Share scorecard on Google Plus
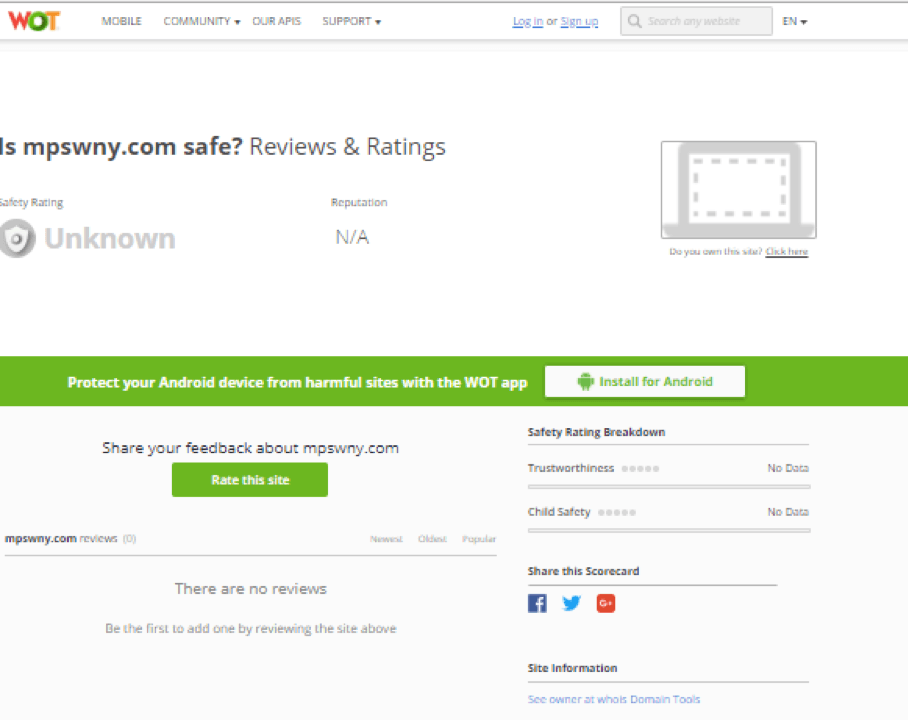 pos(606,603)
